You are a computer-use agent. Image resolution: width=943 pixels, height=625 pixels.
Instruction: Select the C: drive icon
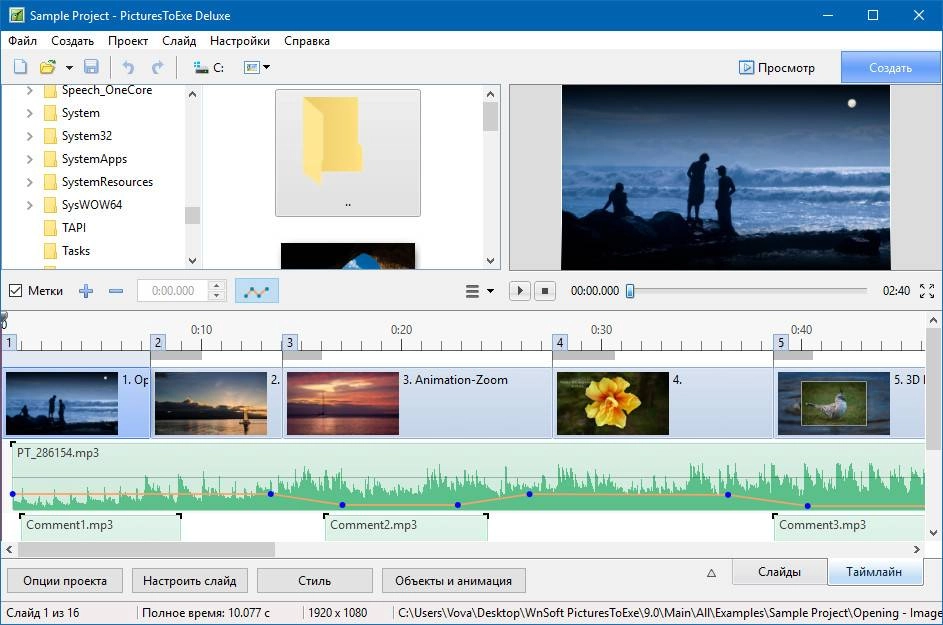(209, 67)
